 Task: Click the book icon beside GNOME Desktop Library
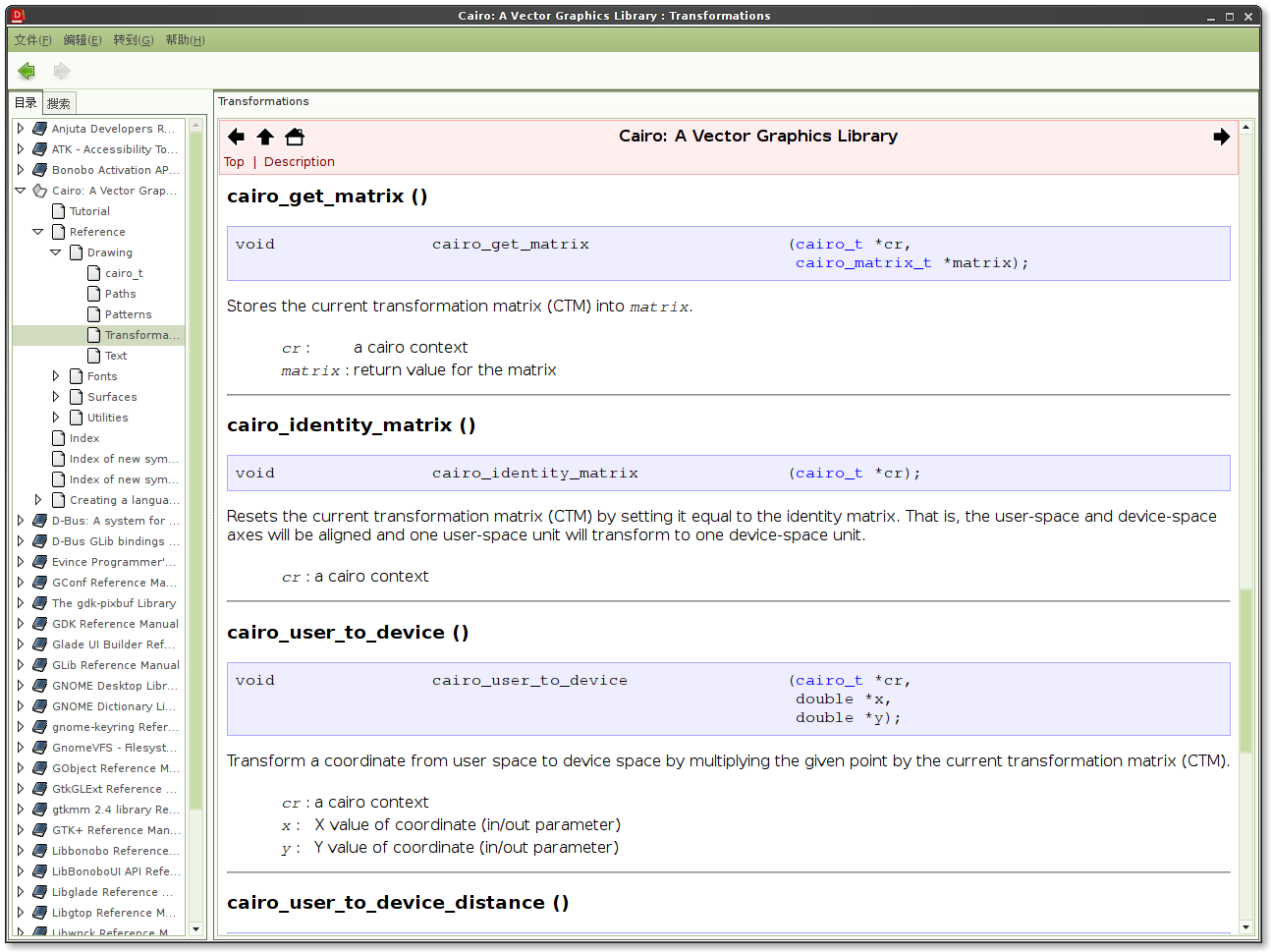tap(39, 686)
